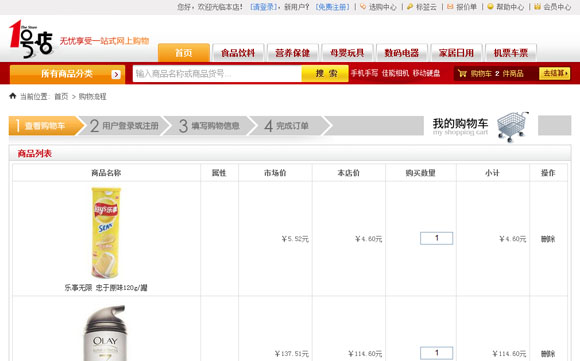Viewport: 580px width, 361px height.
Task: Open the 所有商品分类 category menu
Action: pyautogui.click(x=67, y=74)
